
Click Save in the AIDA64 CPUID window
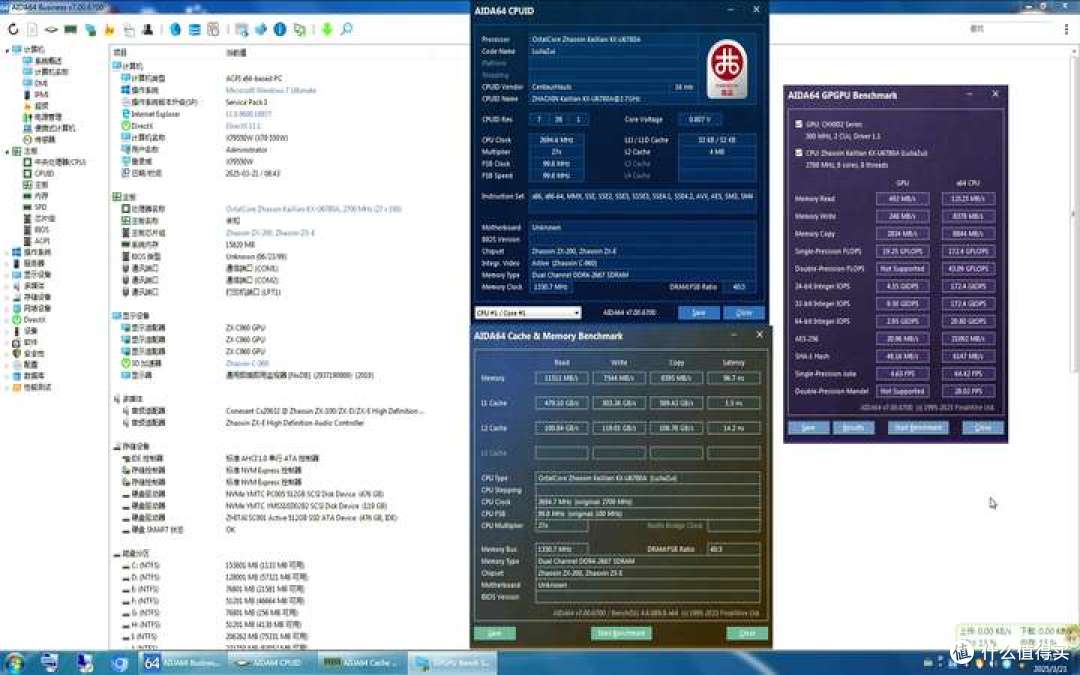[x=698, y=313]
